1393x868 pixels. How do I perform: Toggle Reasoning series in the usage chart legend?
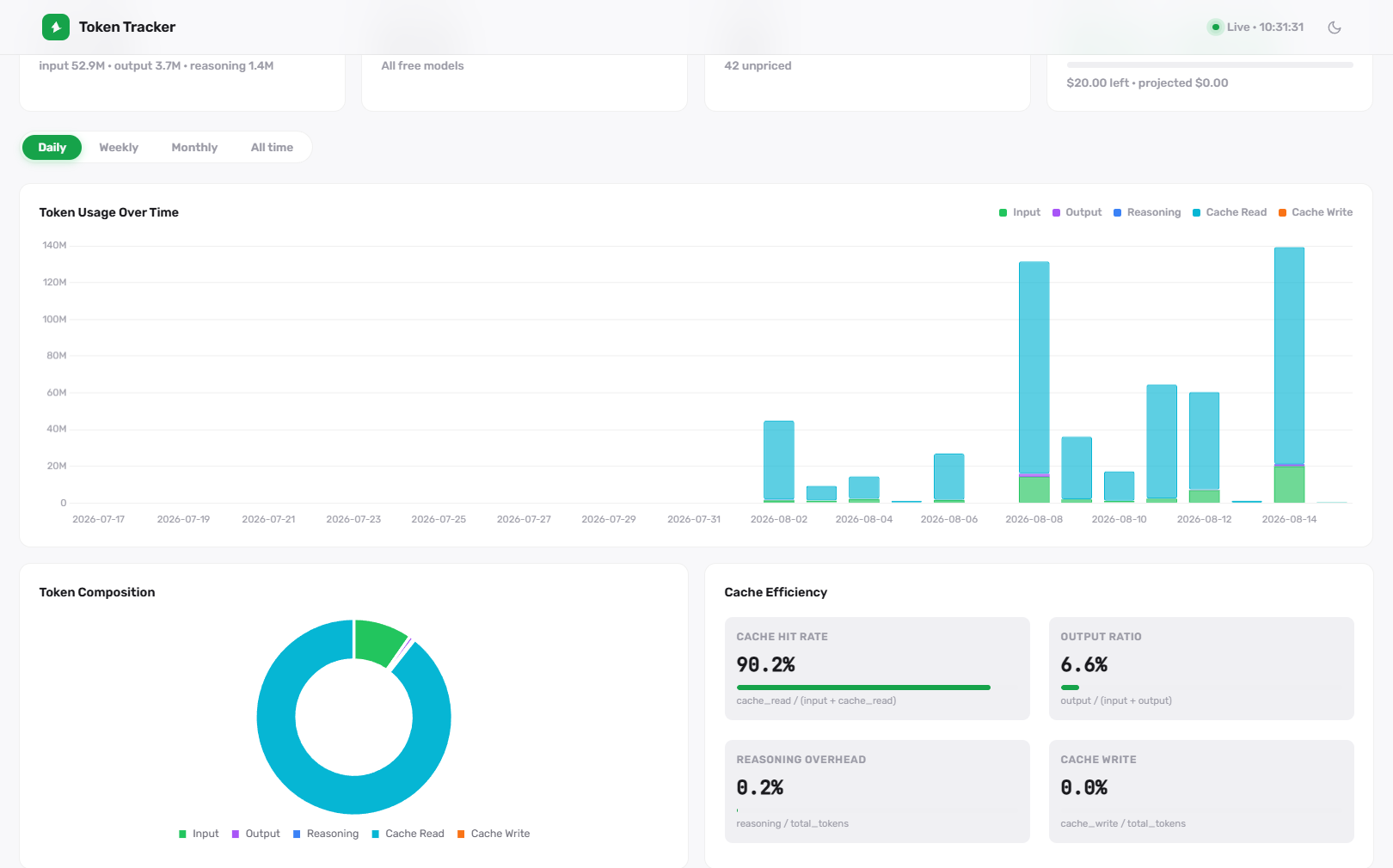click(x=1147, y=212)
